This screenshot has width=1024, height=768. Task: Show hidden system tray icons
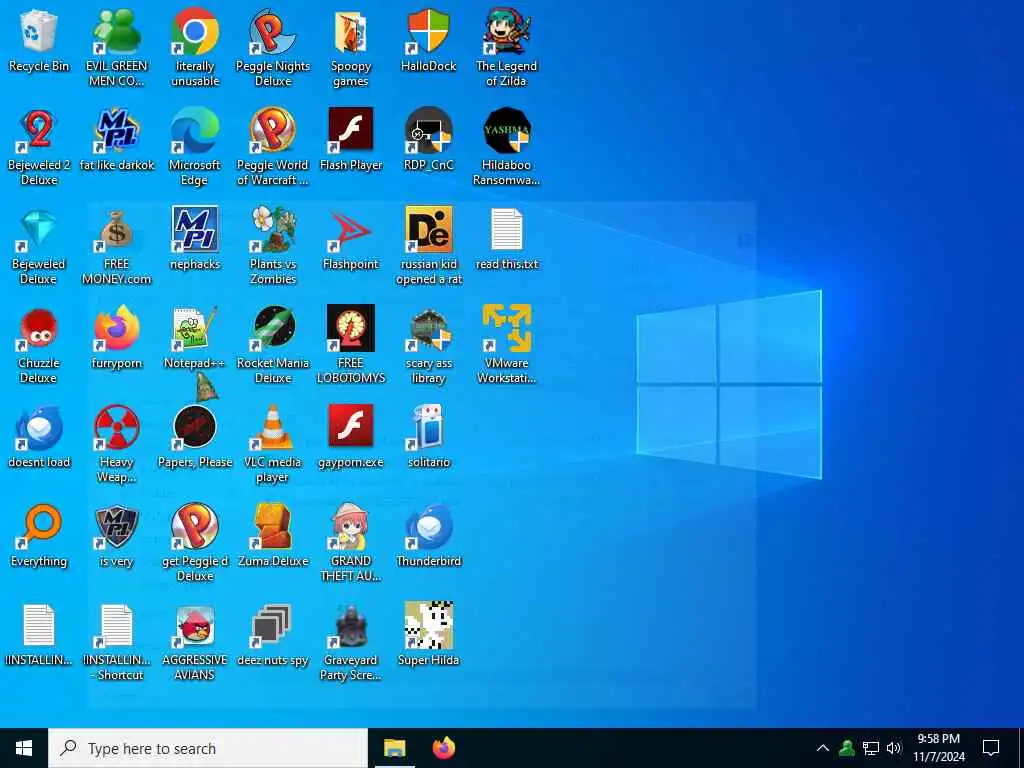[x=823, y=748]
